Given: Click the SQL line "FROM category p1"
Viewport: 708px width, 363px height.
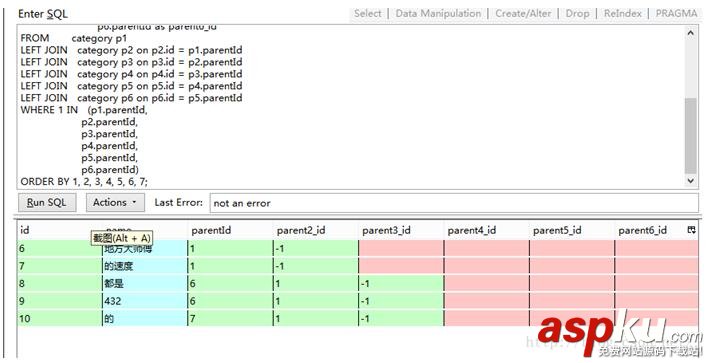Looking at the screenshot, I should (74, 38).
